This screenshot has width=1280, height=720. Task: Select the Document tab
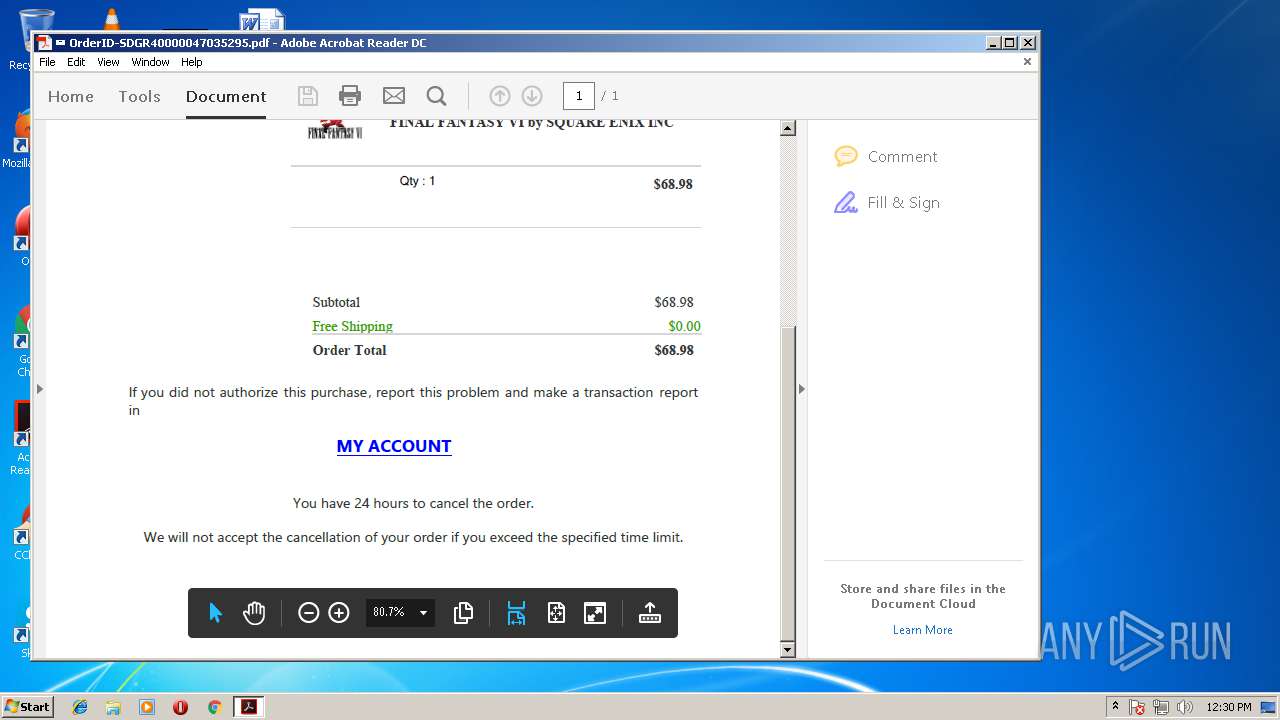226,96
